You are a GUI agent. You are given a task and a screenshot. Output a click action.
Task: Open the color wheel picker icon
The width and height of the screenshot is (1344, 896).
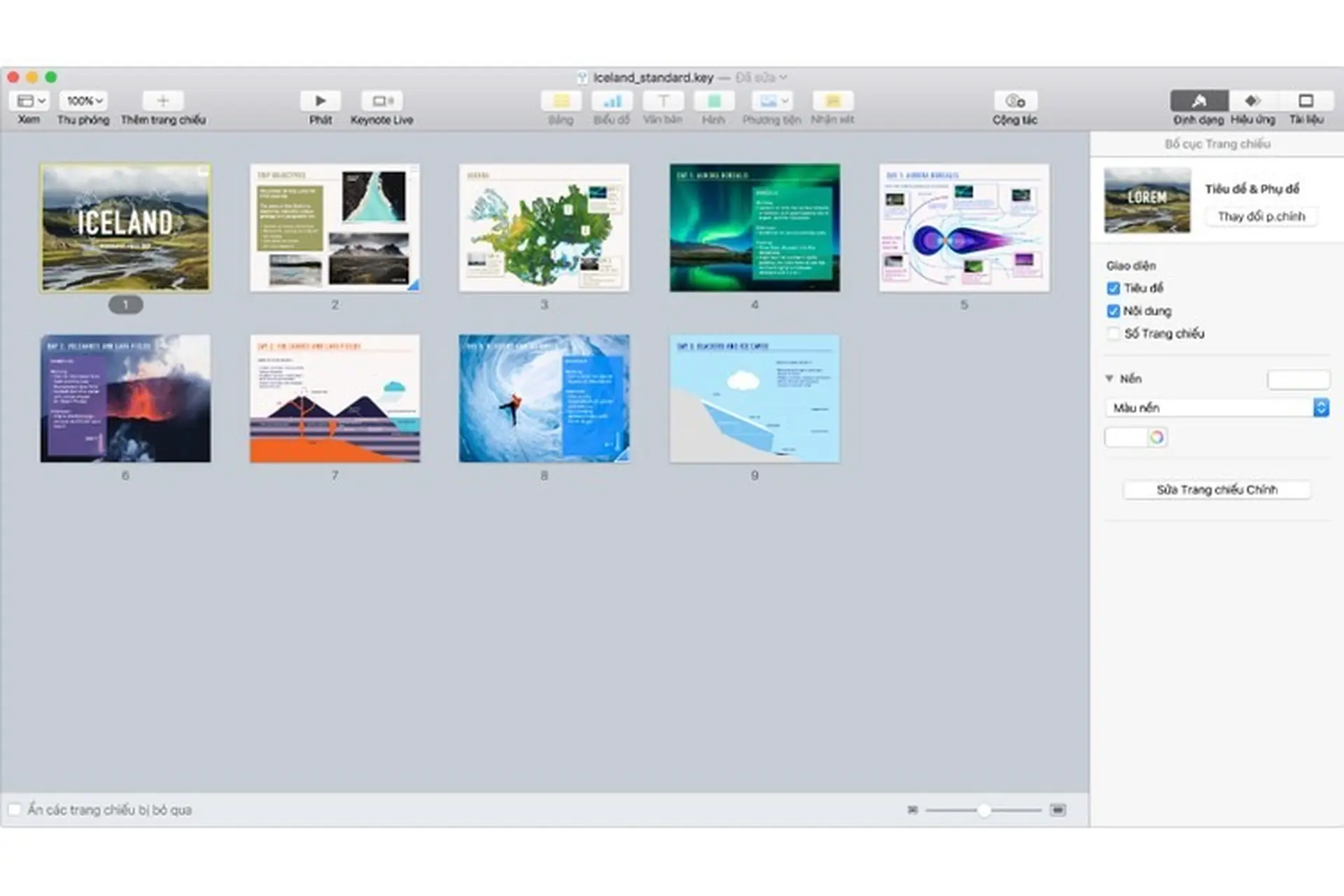pos(1156,437)
